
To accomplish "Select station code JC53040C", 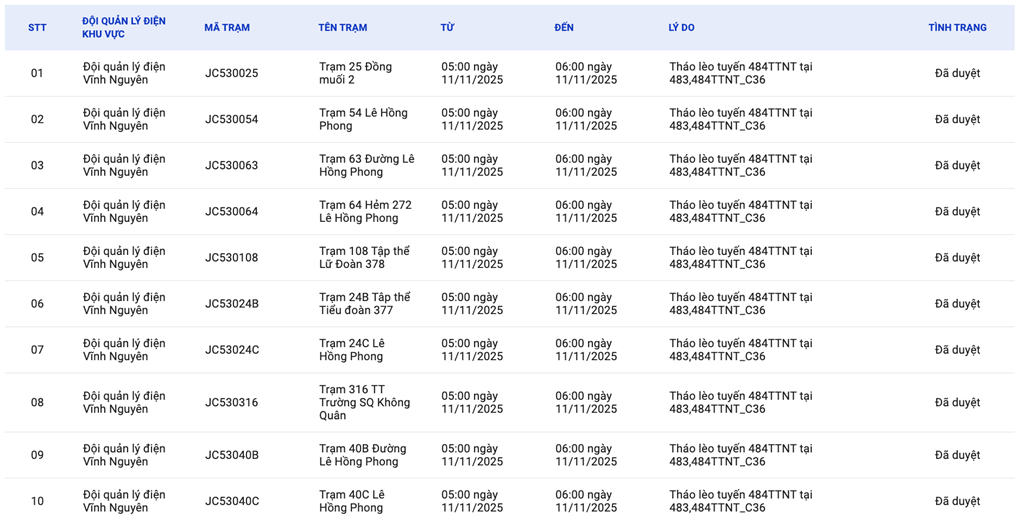I will click(x=232, y=501).
